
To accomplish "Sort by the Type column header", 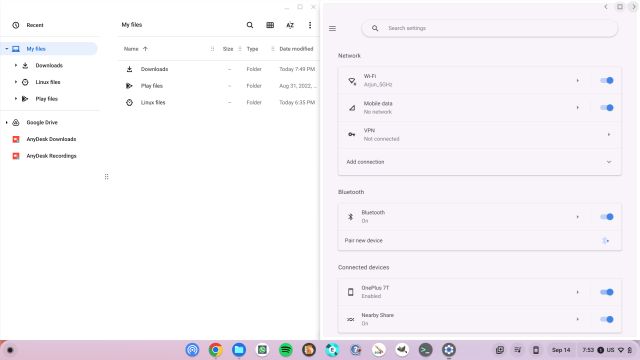I will pyautogui.click(x=252, y=49).
